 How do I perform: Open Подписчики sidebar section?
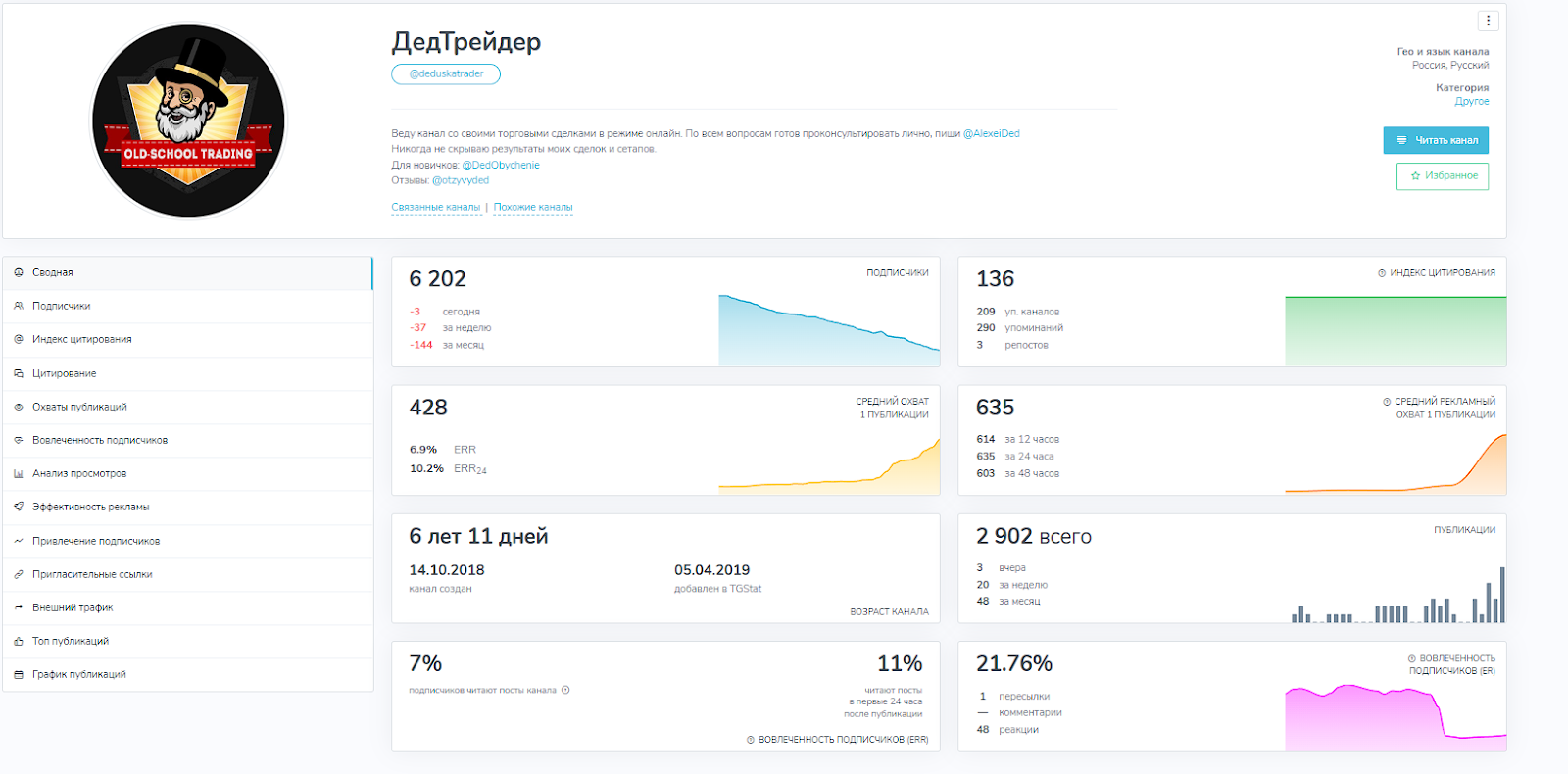[61, 306]
